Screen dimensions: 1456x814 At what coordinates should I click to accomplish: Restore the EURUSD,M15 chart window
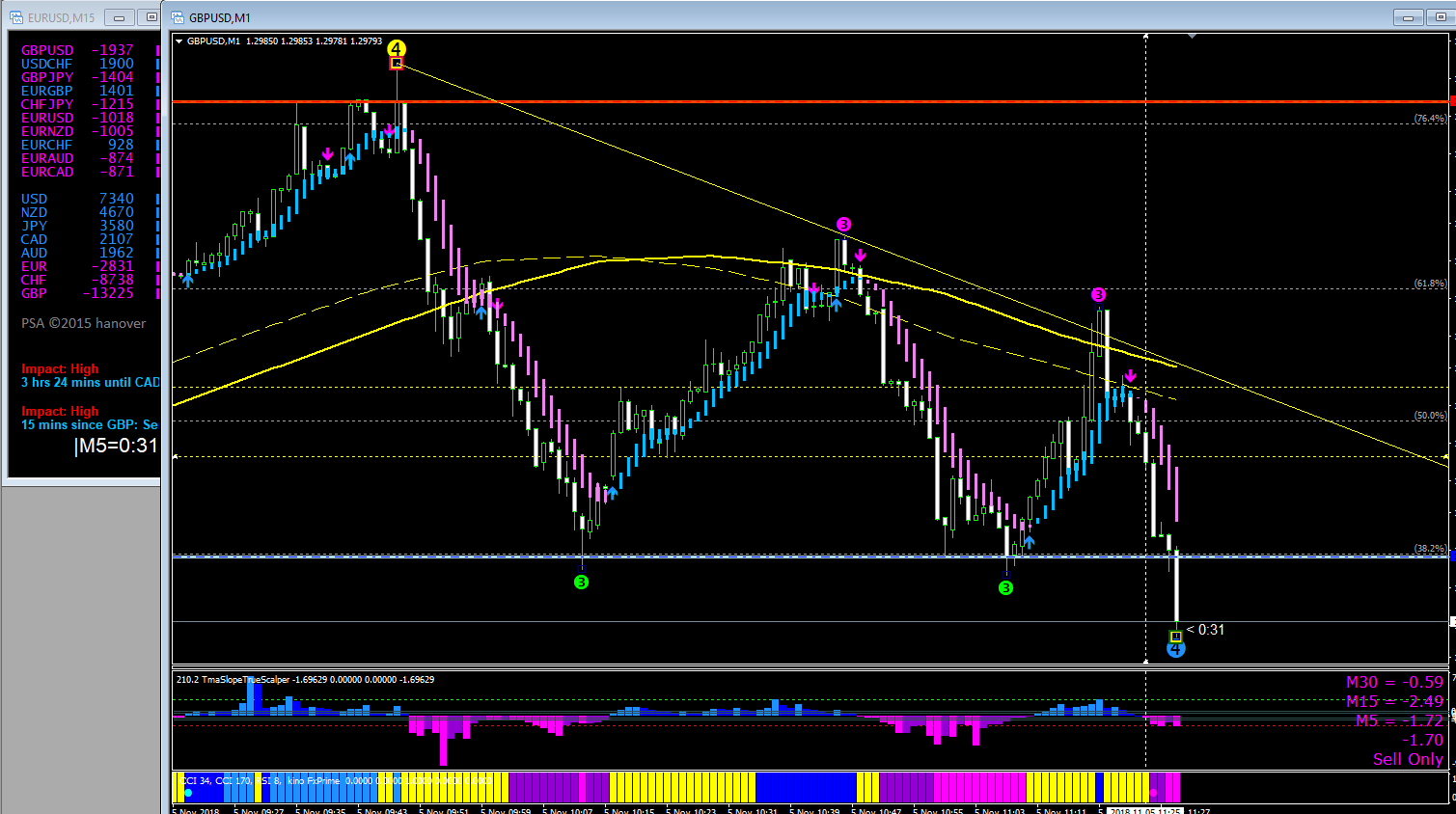tap(151, 17)
